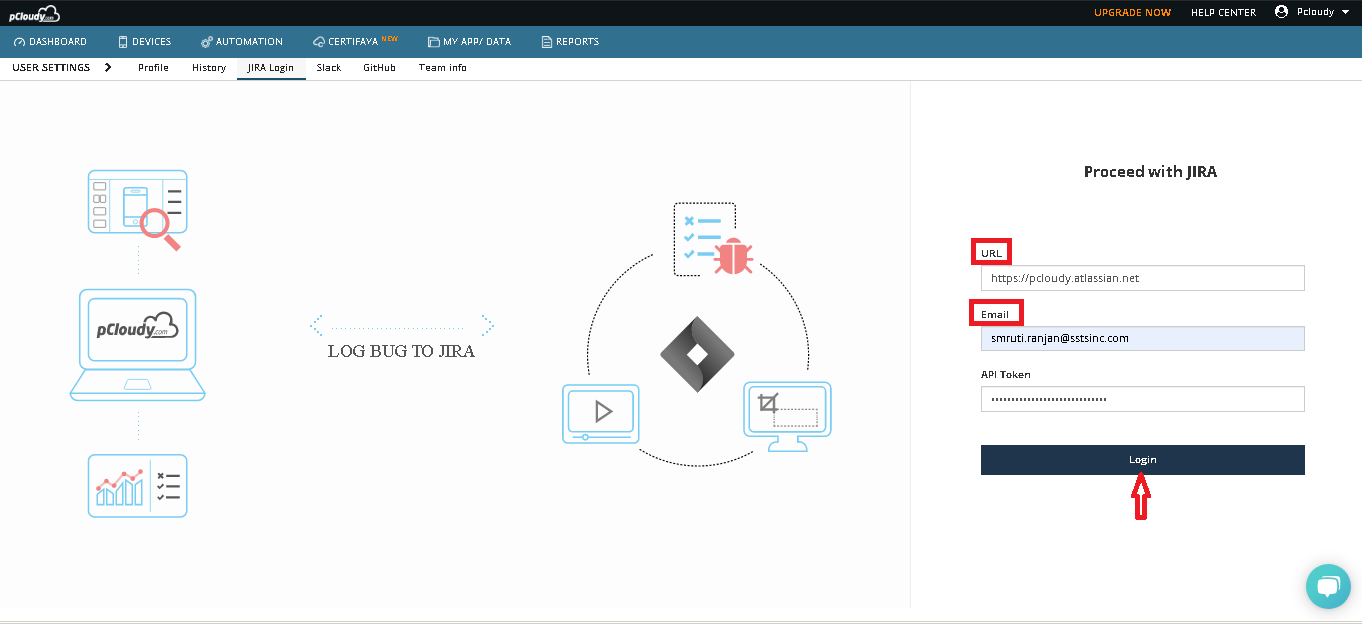Open the Help Center

(1223, 13)
